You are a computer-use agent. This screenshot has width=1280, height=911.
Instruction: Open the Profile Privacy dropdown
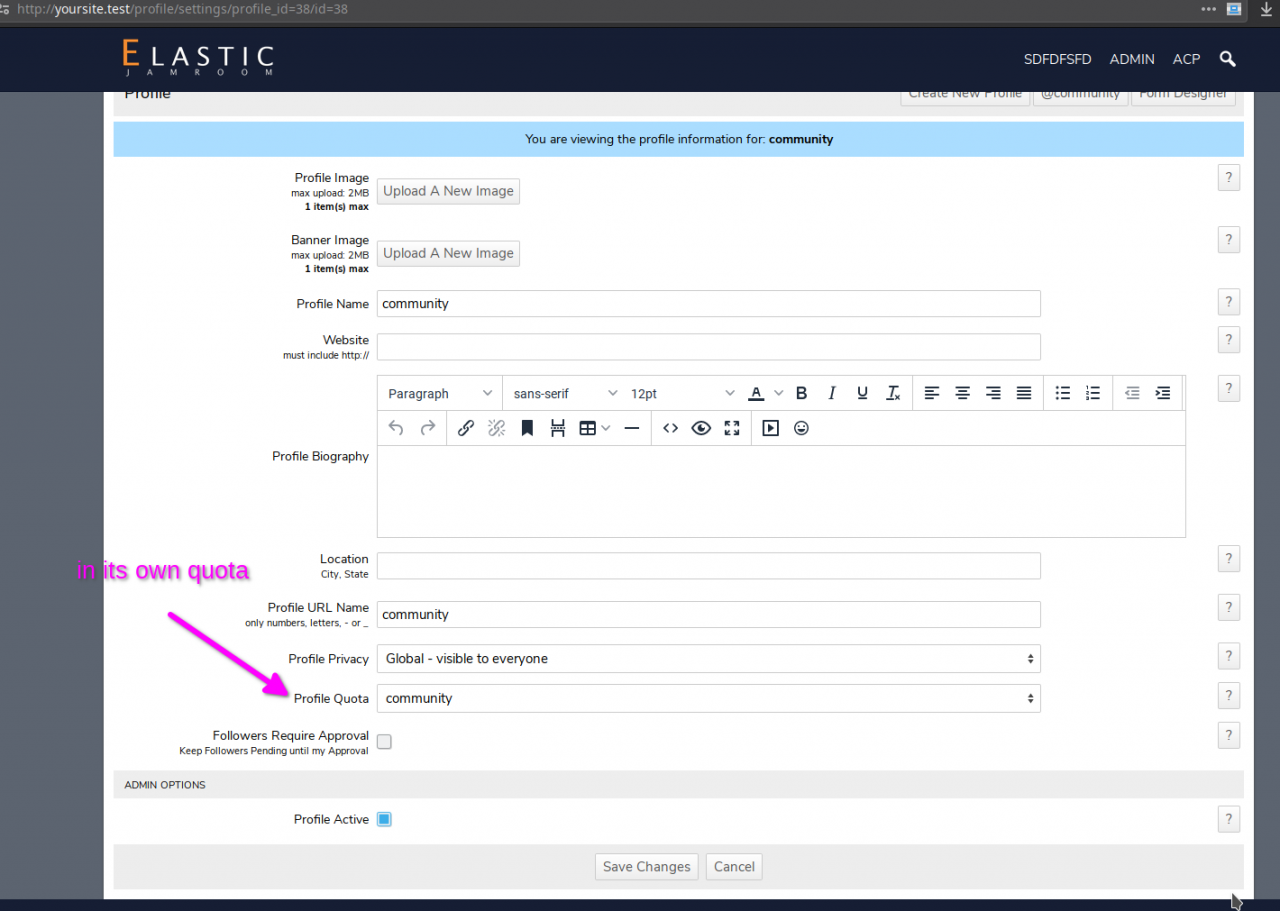tap(708, 659)
